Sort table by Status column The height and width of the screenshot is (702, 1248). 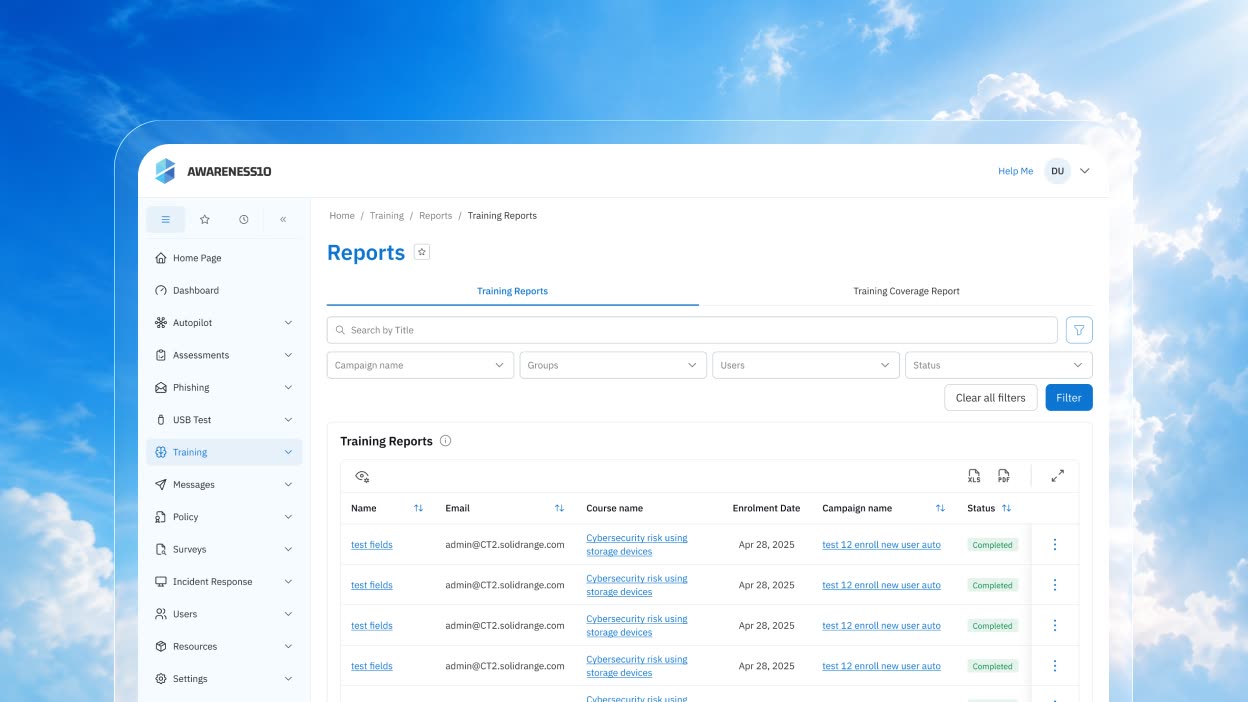tap(1006, 508)
